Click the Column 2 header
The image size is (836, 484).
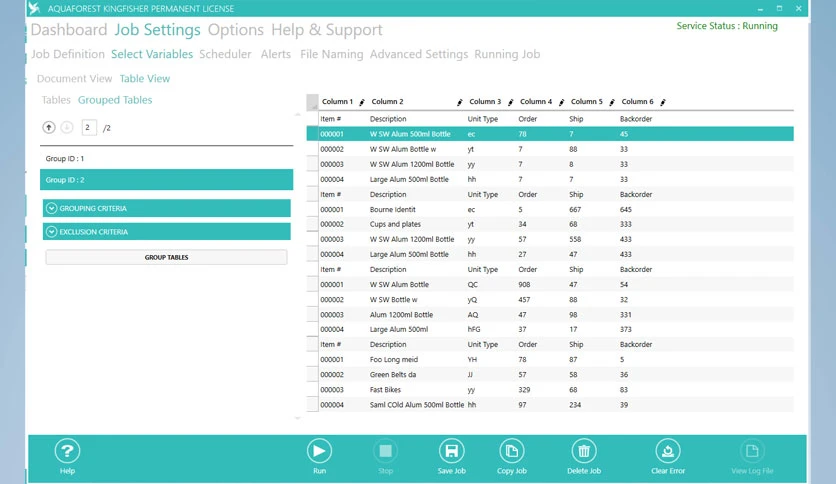387,102
